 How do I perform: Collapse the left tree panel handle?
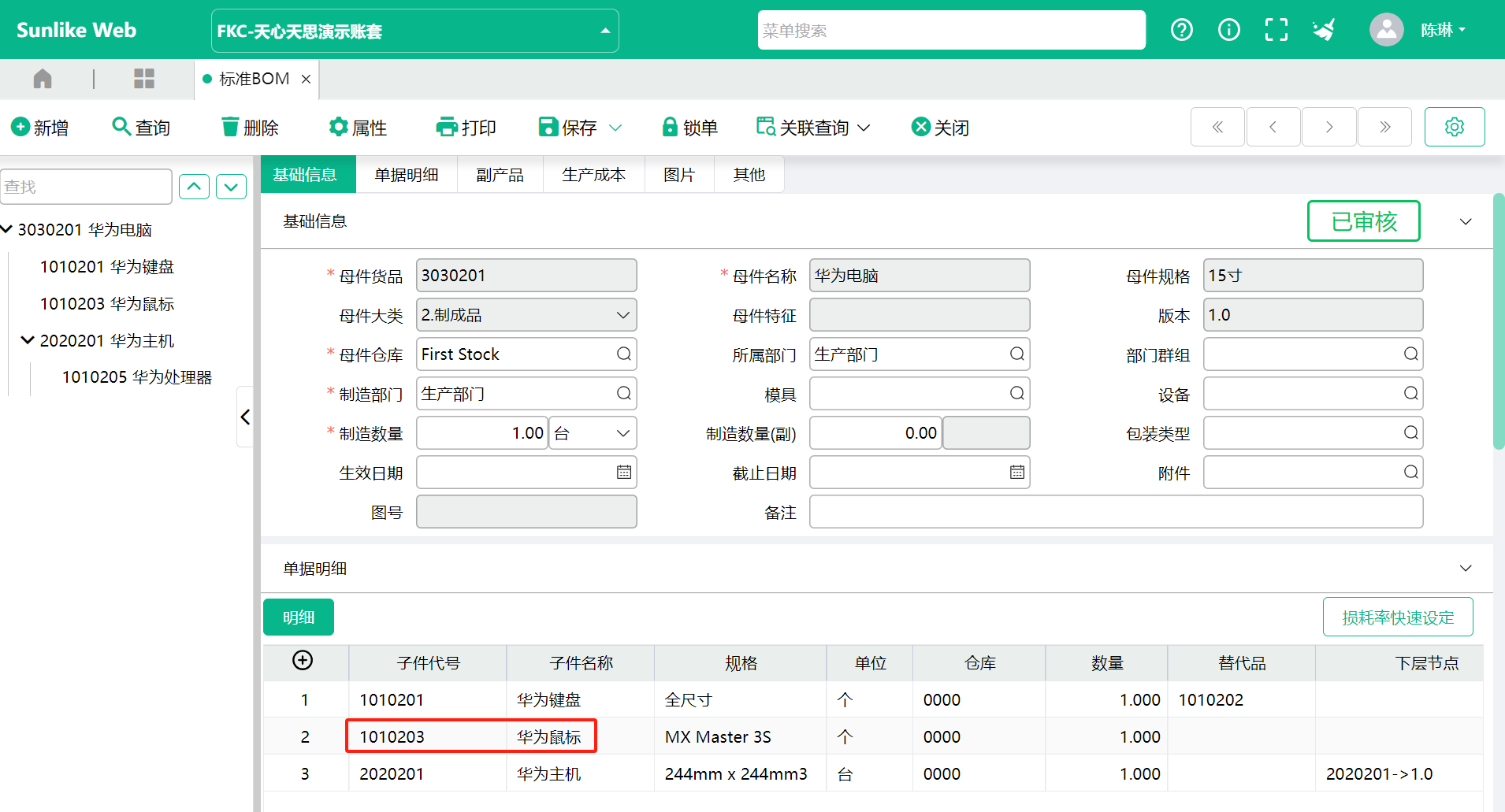coord(245,417)
